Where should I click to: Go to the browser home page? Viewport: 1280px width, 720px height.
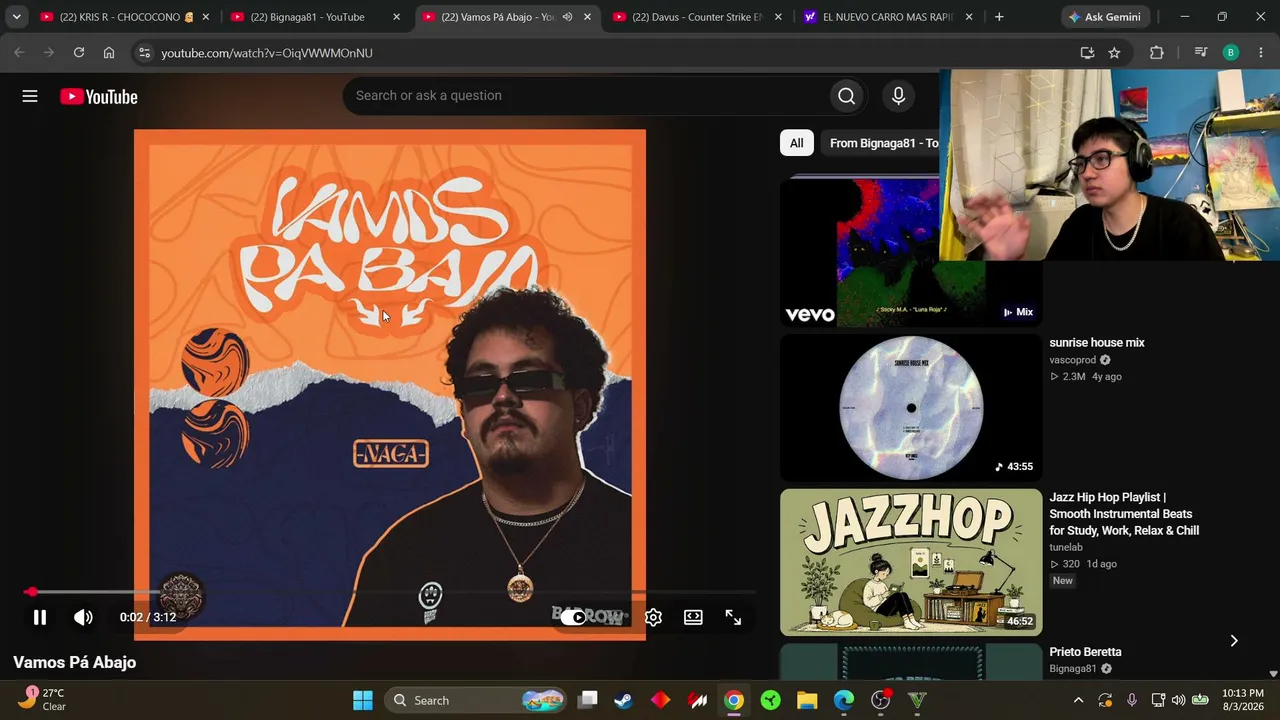(109, 53)
